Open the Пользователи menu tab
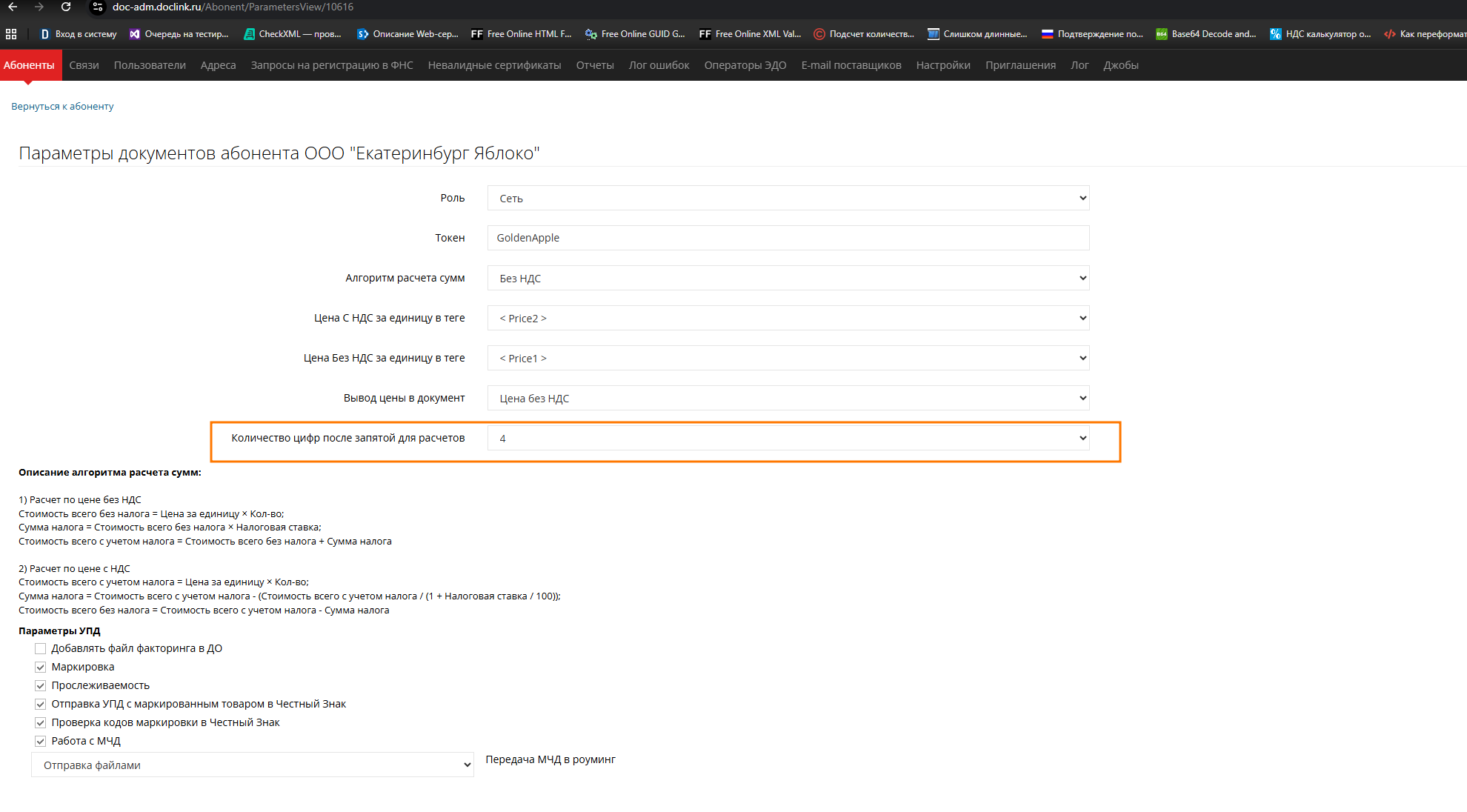1467x812 pixels. pyautogui.click(x=150, y=65)
